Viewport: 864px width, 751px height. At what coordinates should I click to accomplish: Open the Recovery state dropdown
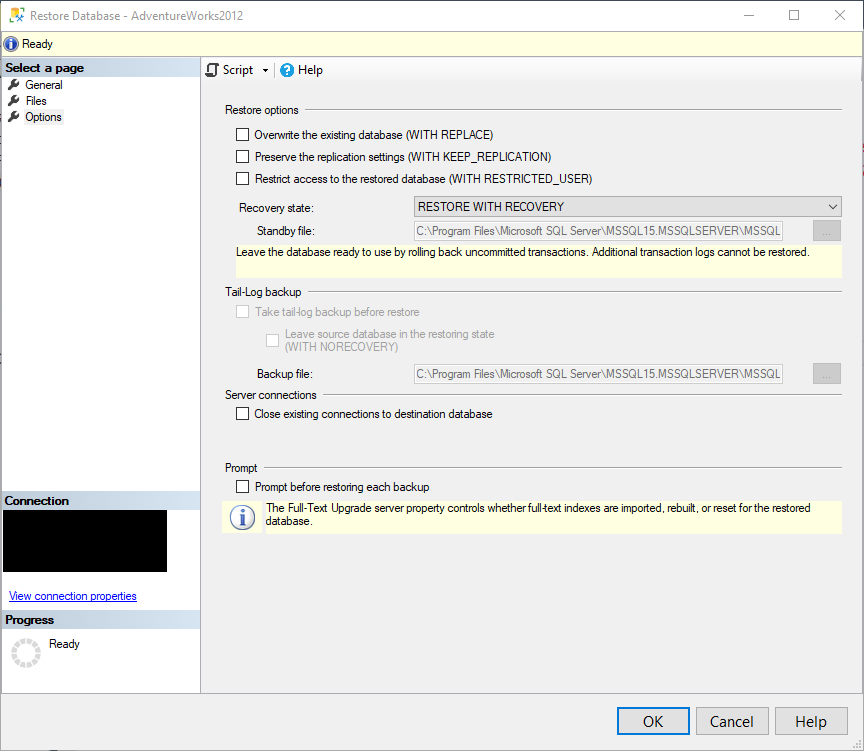pyautogui.click(x=628, y=207)
